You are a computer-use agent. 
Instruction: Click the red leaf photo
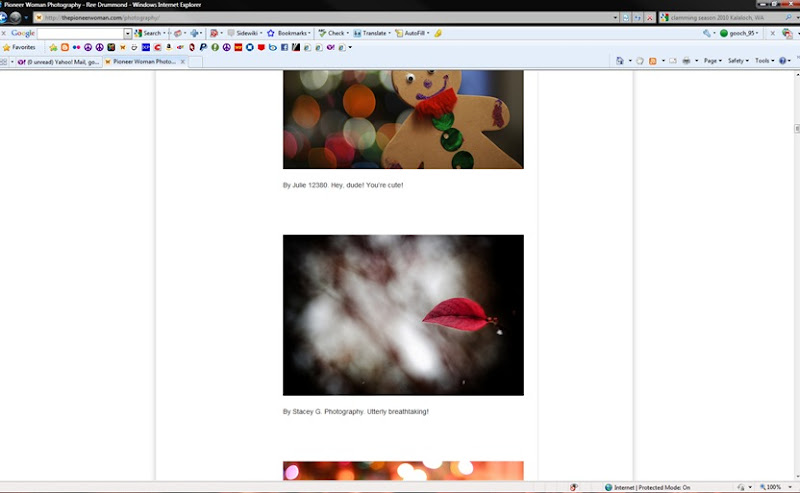pos(403,315)
